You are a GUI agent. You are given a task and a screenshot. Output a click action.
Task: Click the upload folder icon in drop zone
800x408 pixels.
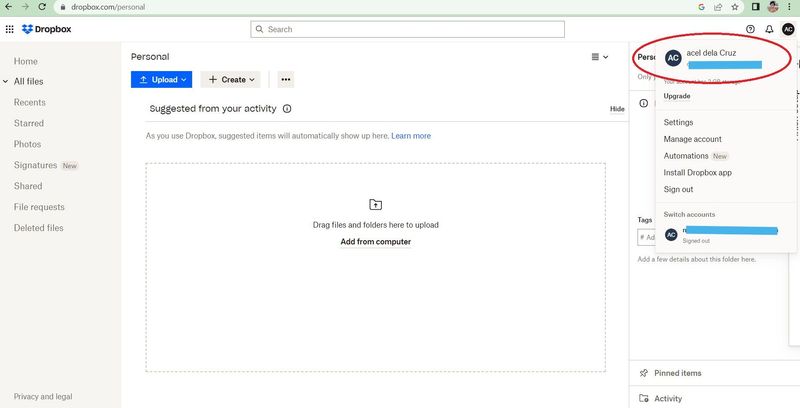[x=376, y=205]
